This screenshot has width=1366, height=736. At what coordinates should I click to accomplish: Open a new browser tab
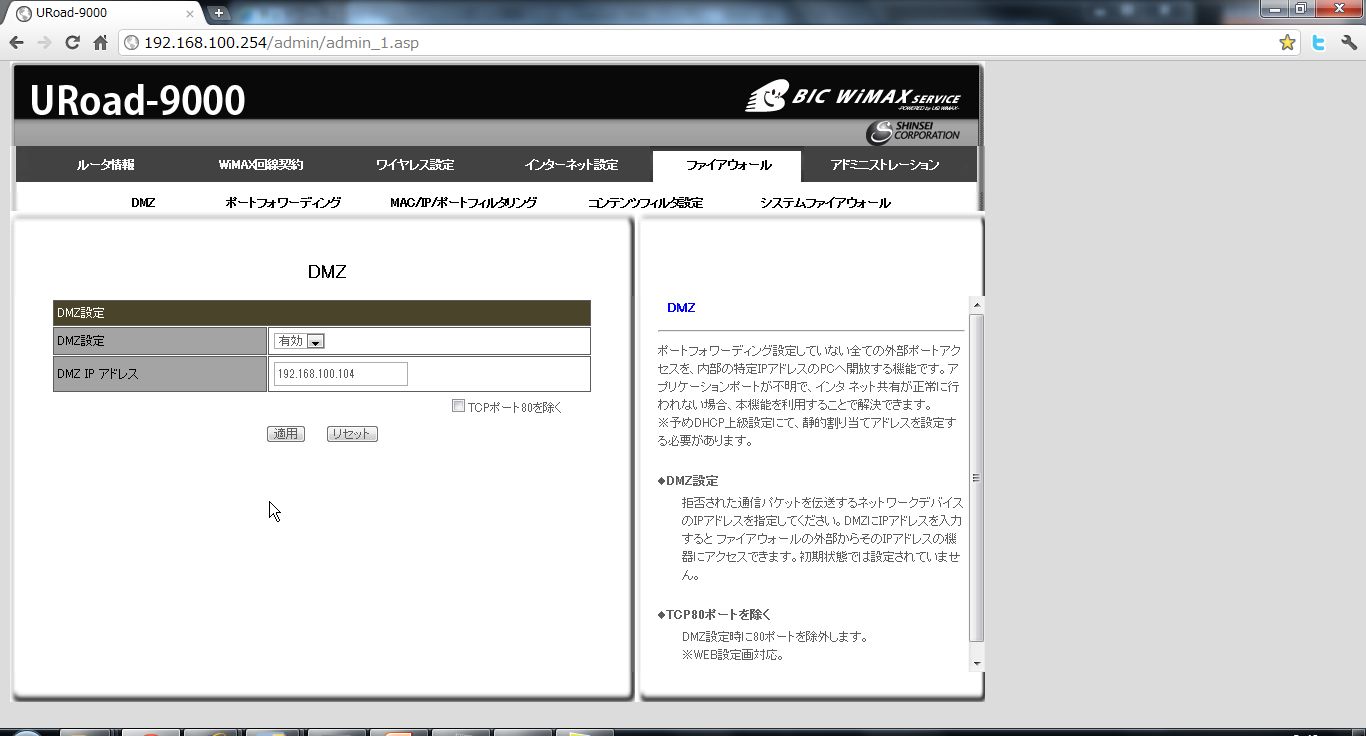pos(218,13)
